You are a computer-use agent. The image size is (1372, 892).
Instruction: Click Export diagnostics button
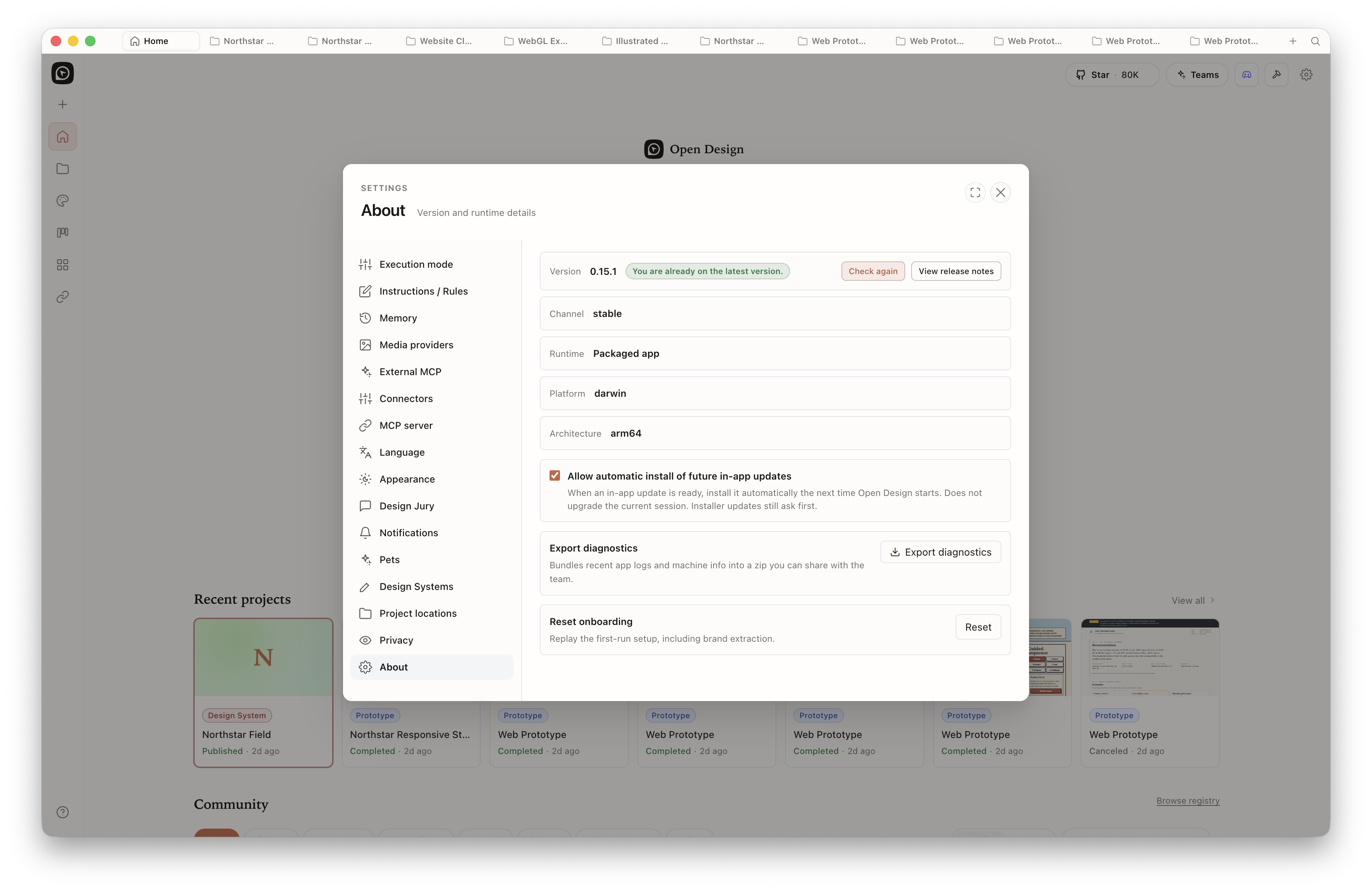tap(940, 552)
